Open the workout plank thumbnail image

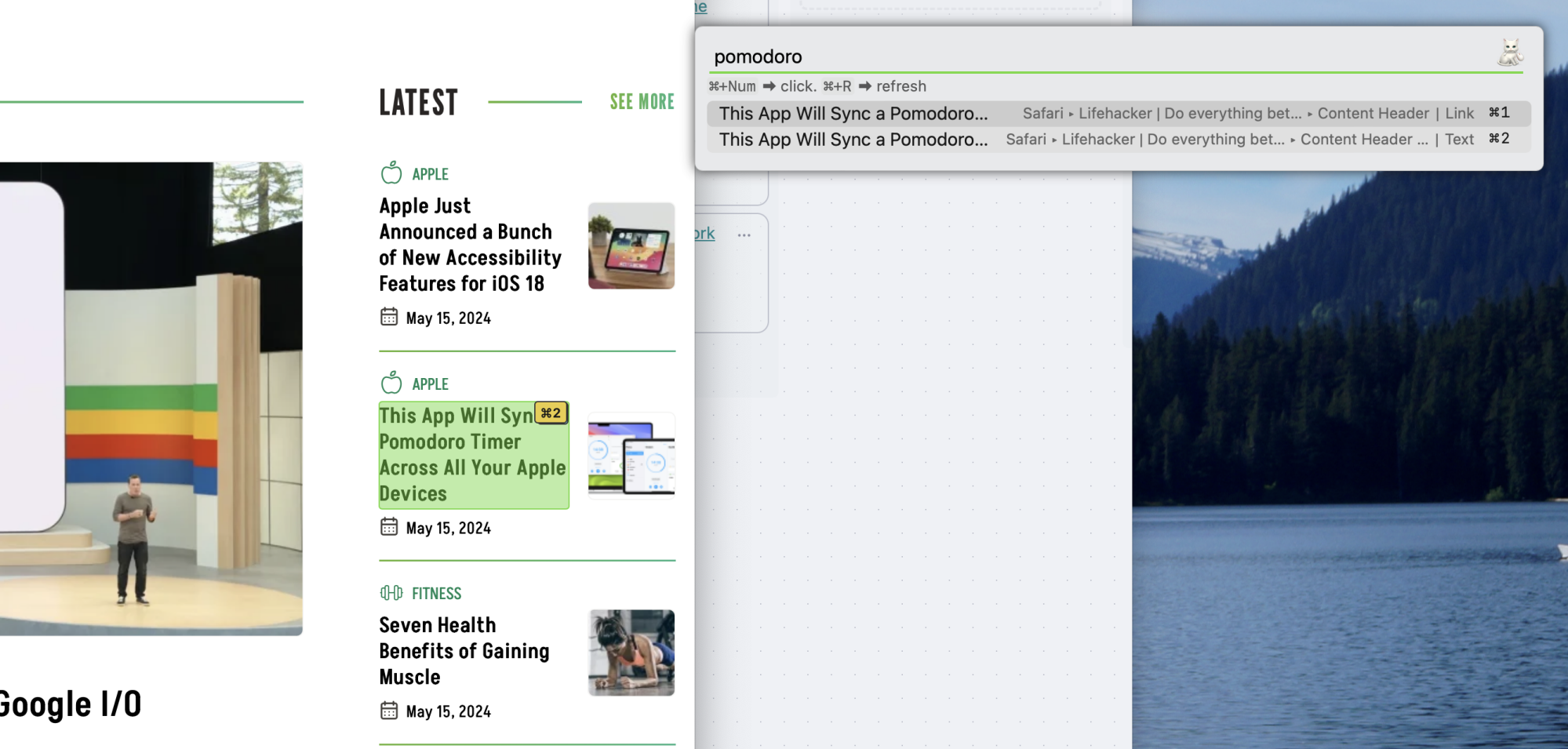(631, 653)
